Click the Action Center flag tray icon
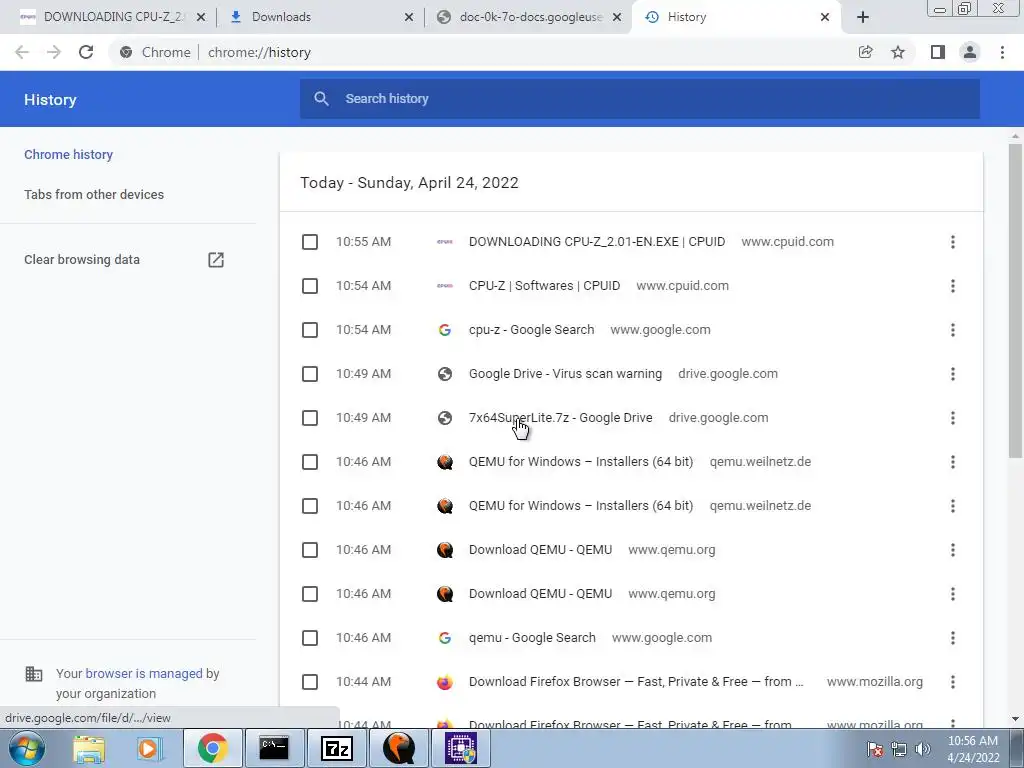 (875, 749)
